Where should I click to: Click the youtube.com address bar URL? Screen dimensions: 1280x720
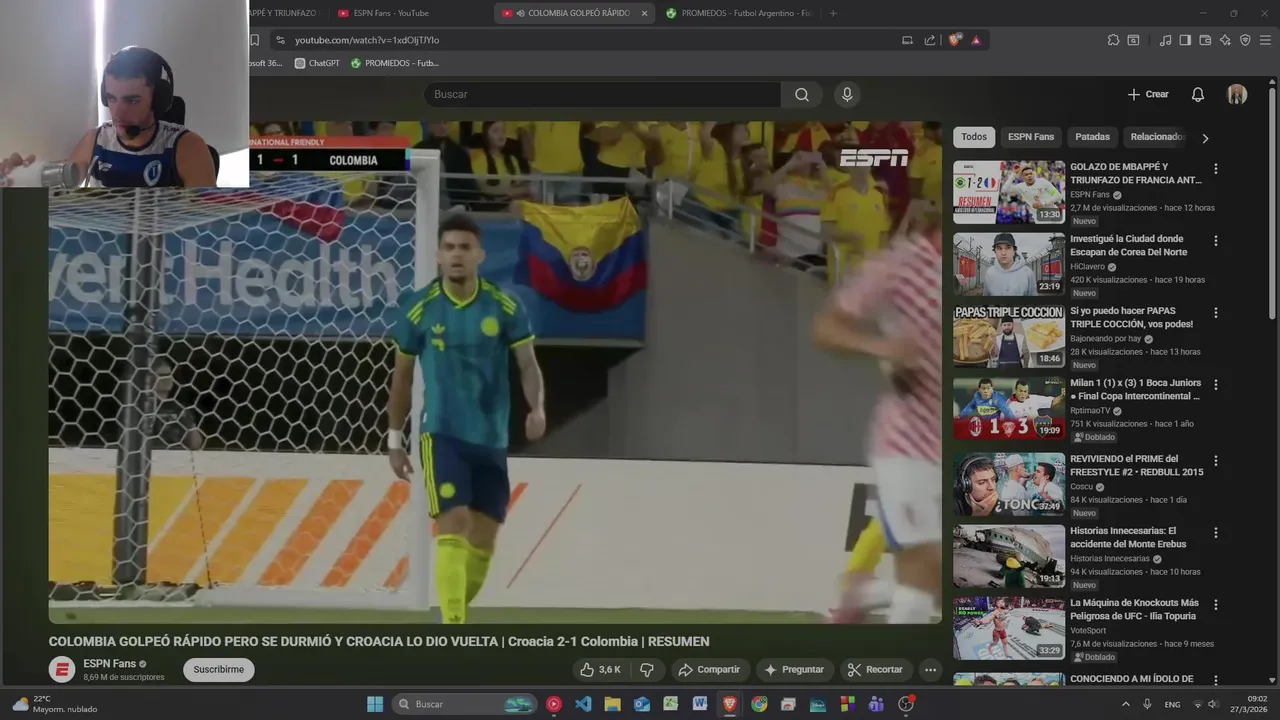pyautogui.click(x=367, y=40)
